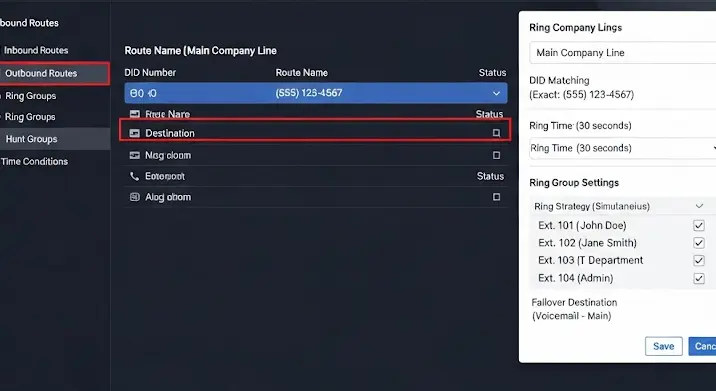
Task: Click the Main Company Line name field
Action: coord(623,53)
